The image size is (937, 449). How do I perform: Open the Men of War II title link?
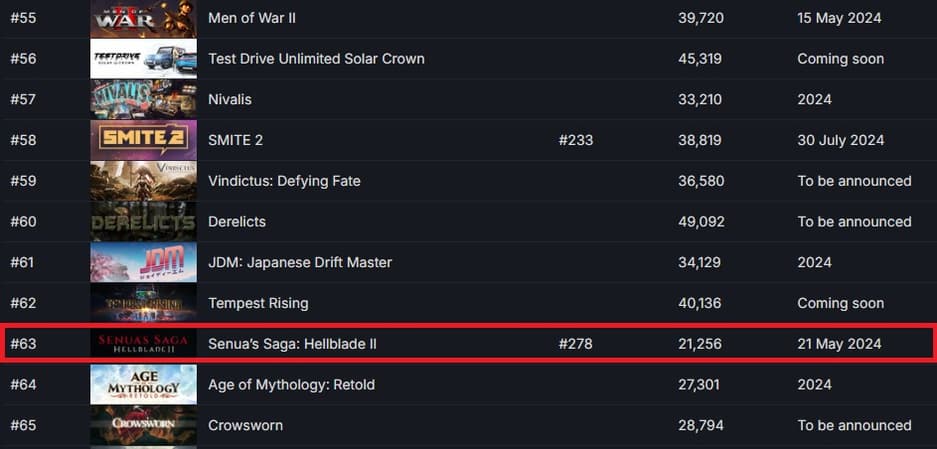pos(252,18)
